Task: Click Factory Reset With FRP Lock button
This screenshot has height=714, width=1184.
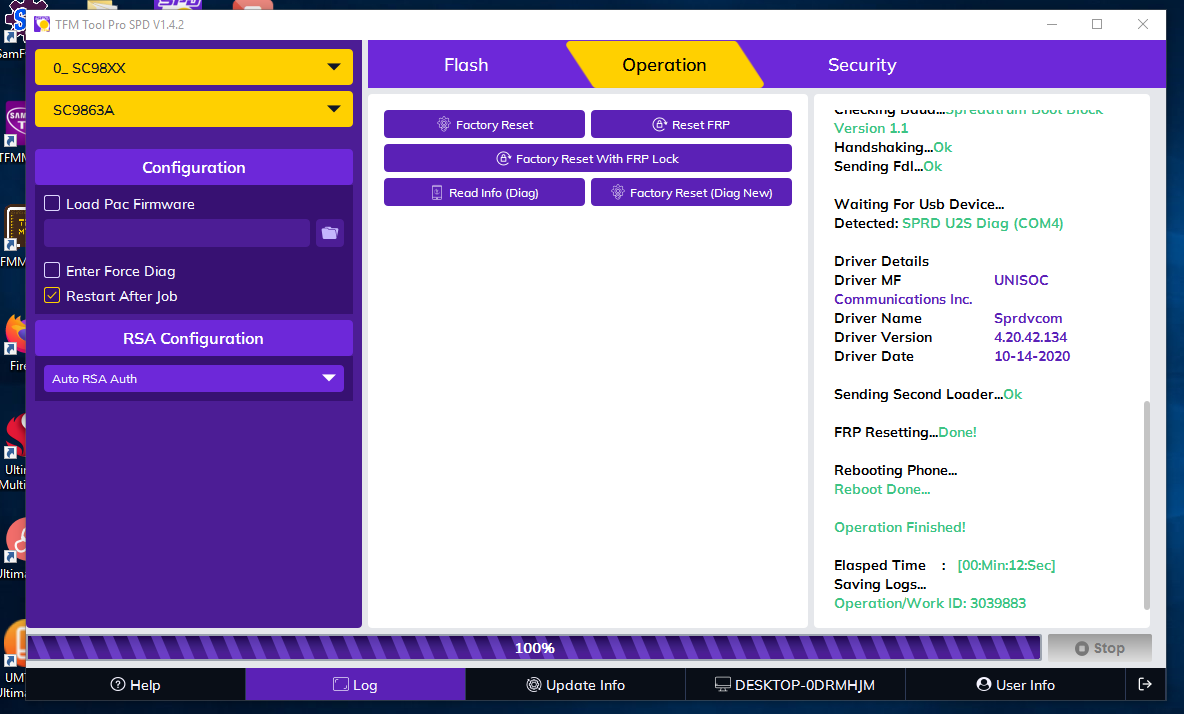Action: point(588,159)
